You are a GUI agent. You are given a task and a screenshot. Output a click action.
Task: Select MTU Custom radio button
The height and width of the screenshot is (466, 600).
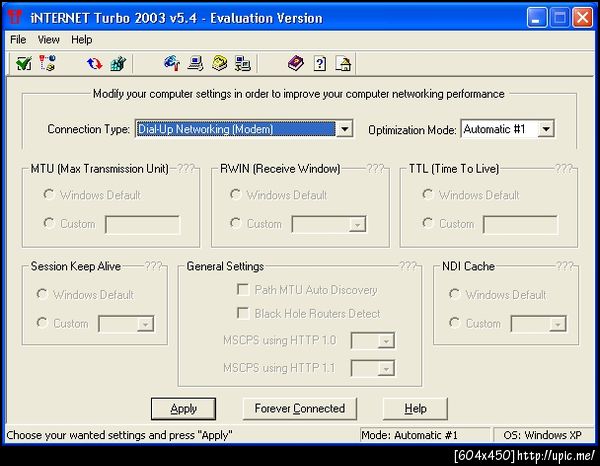(x=49, y=223)
